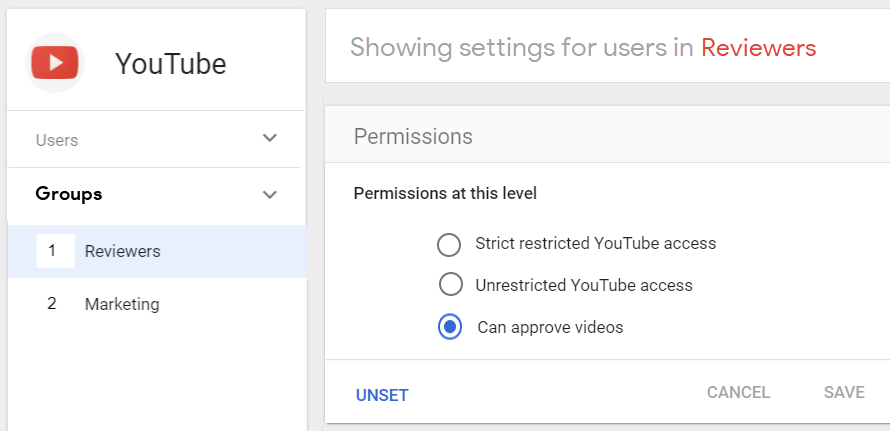Screen dimensions: 890x431
Task: Click the priority number 1 badge
Action: (54, 251)
